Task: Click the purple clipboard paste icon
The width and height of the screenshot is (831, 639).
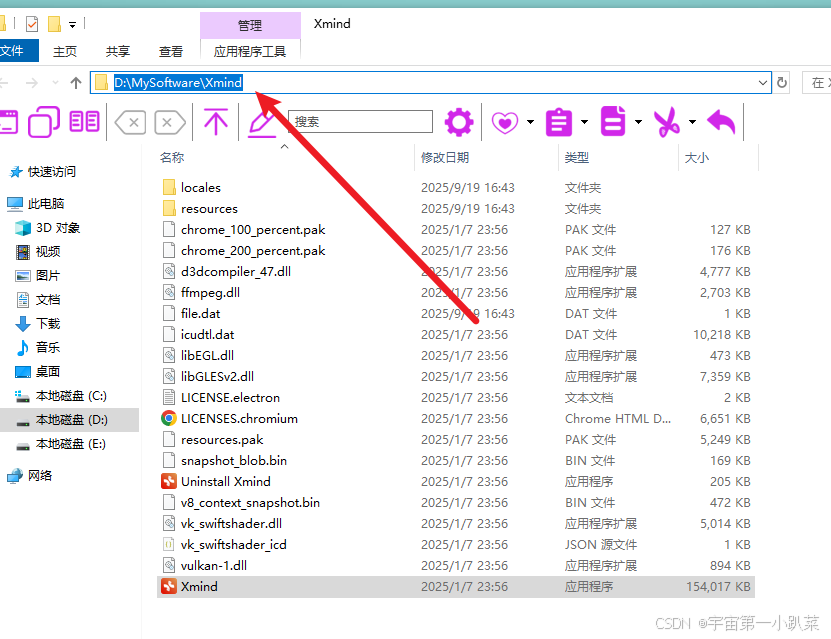Action: (x=559, y=122)
